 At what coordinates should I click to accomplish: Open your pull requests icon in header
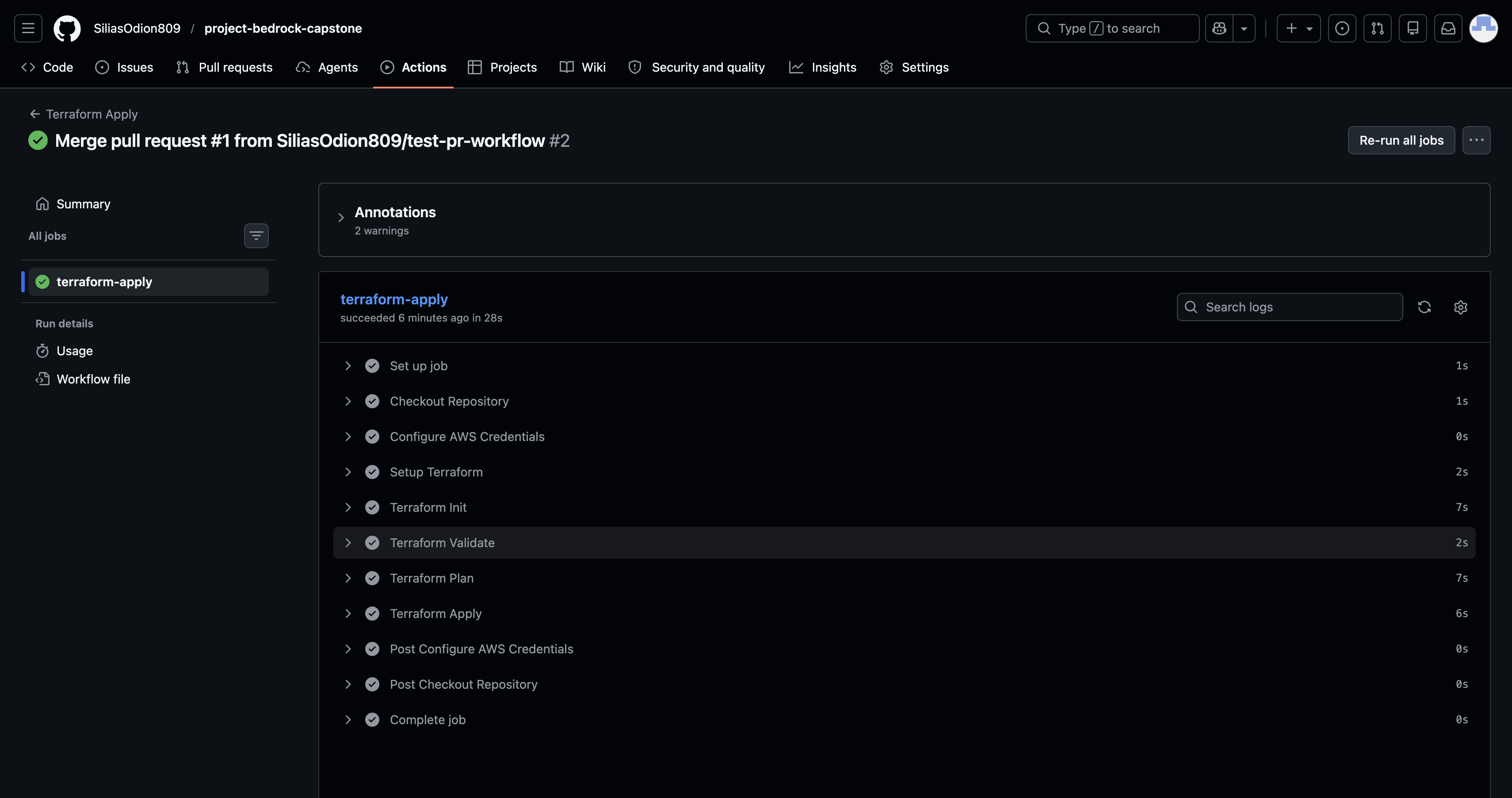tap(1377, 28)
